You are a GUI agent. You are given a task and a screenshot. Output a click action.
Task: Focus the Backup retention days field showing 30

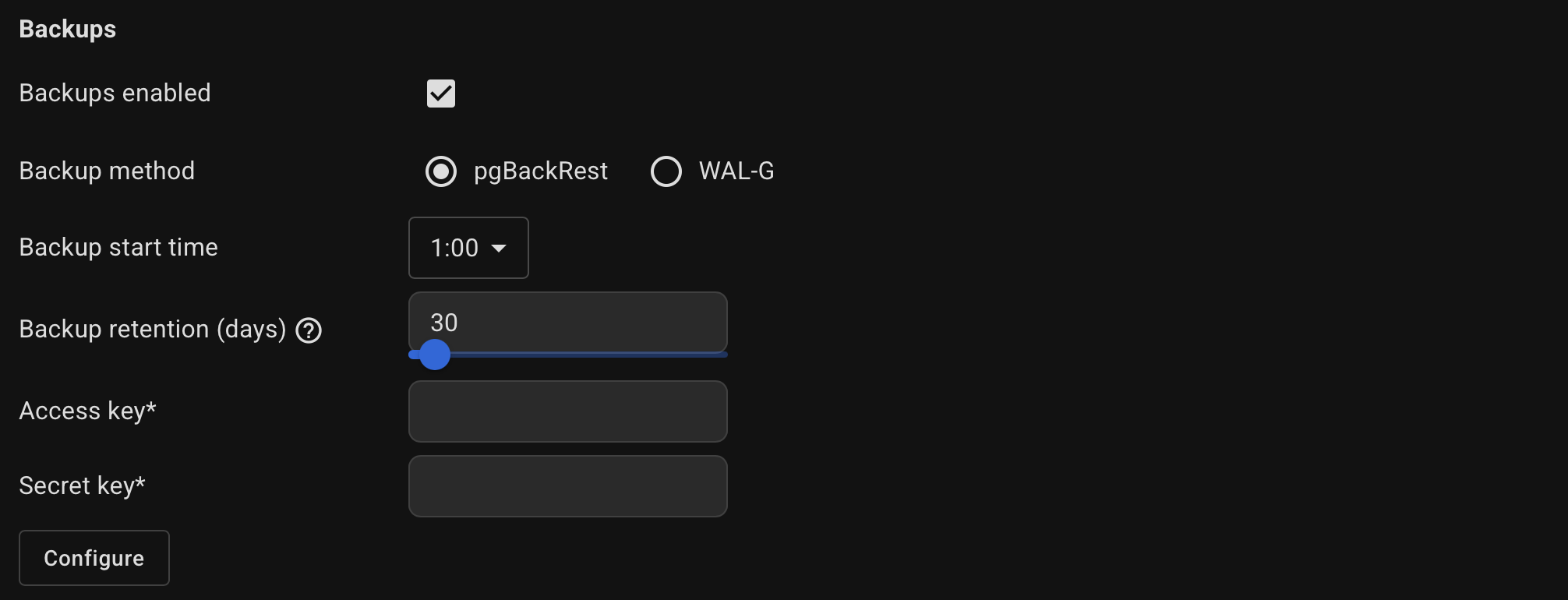[567, 322]
